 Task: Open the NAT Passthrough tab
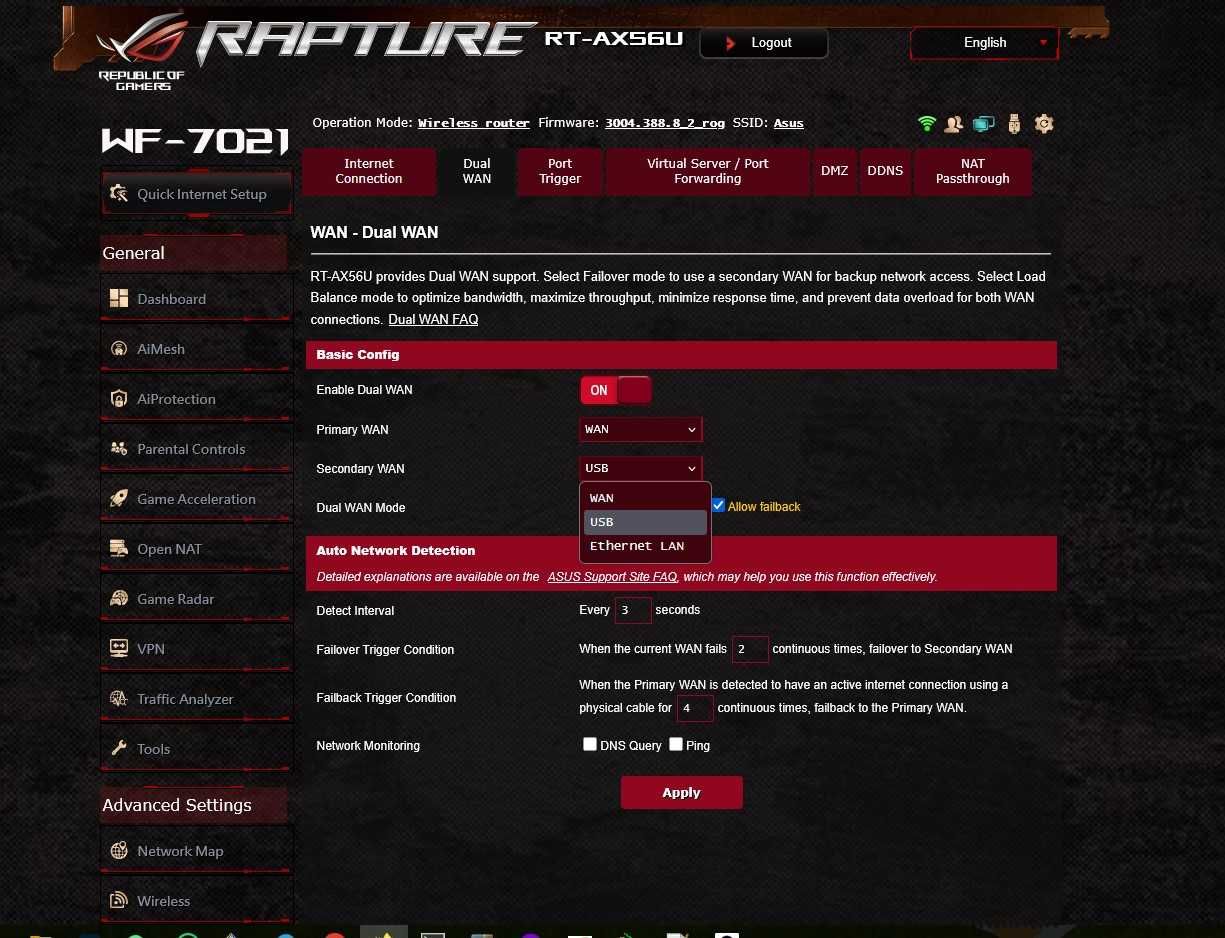pos(972,171)
